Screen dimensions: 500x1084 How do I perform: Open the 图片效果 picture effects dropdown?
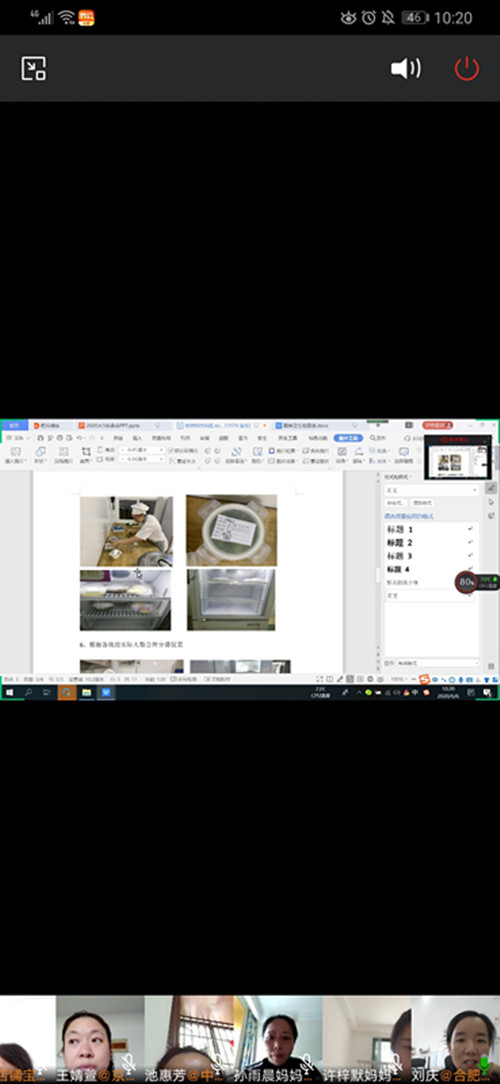(282, 460)
